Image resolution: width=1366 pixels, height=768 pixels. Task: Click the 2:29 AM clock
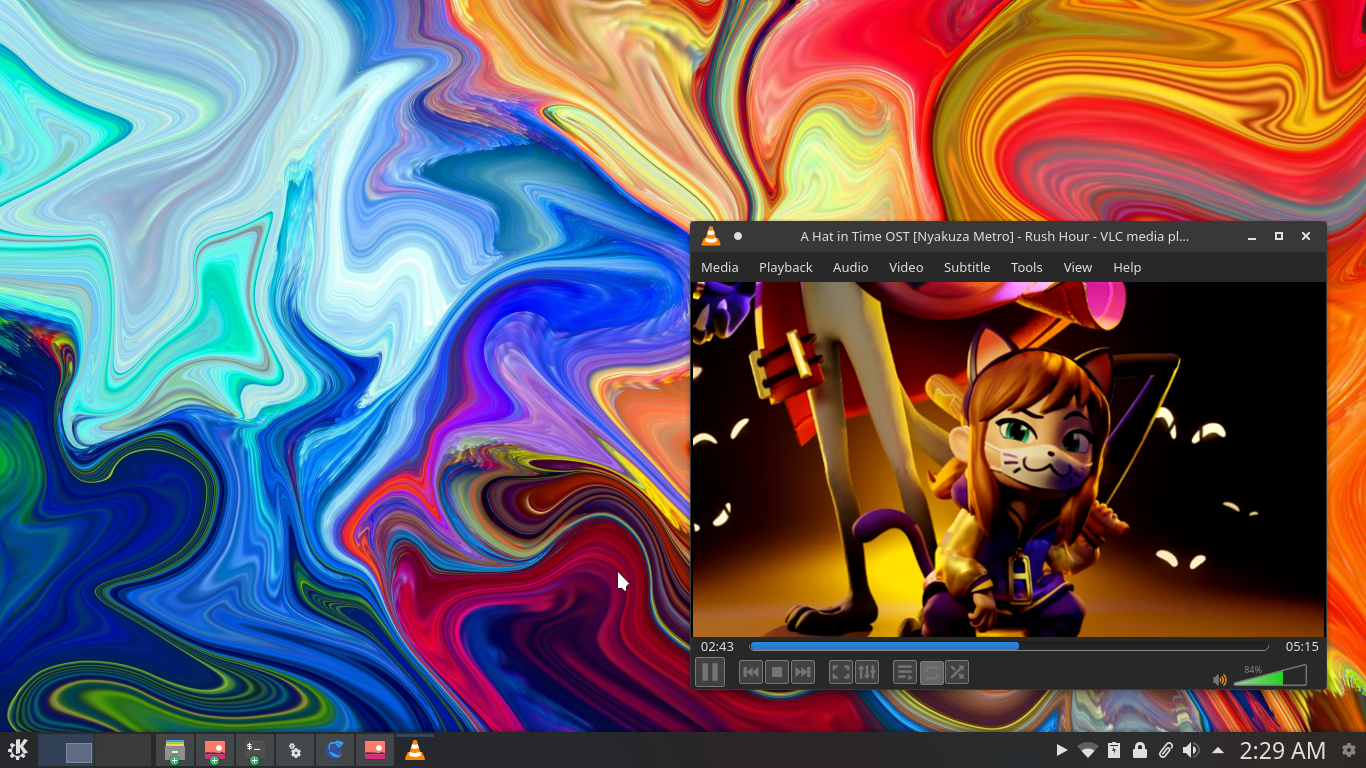click(1283, 750)
